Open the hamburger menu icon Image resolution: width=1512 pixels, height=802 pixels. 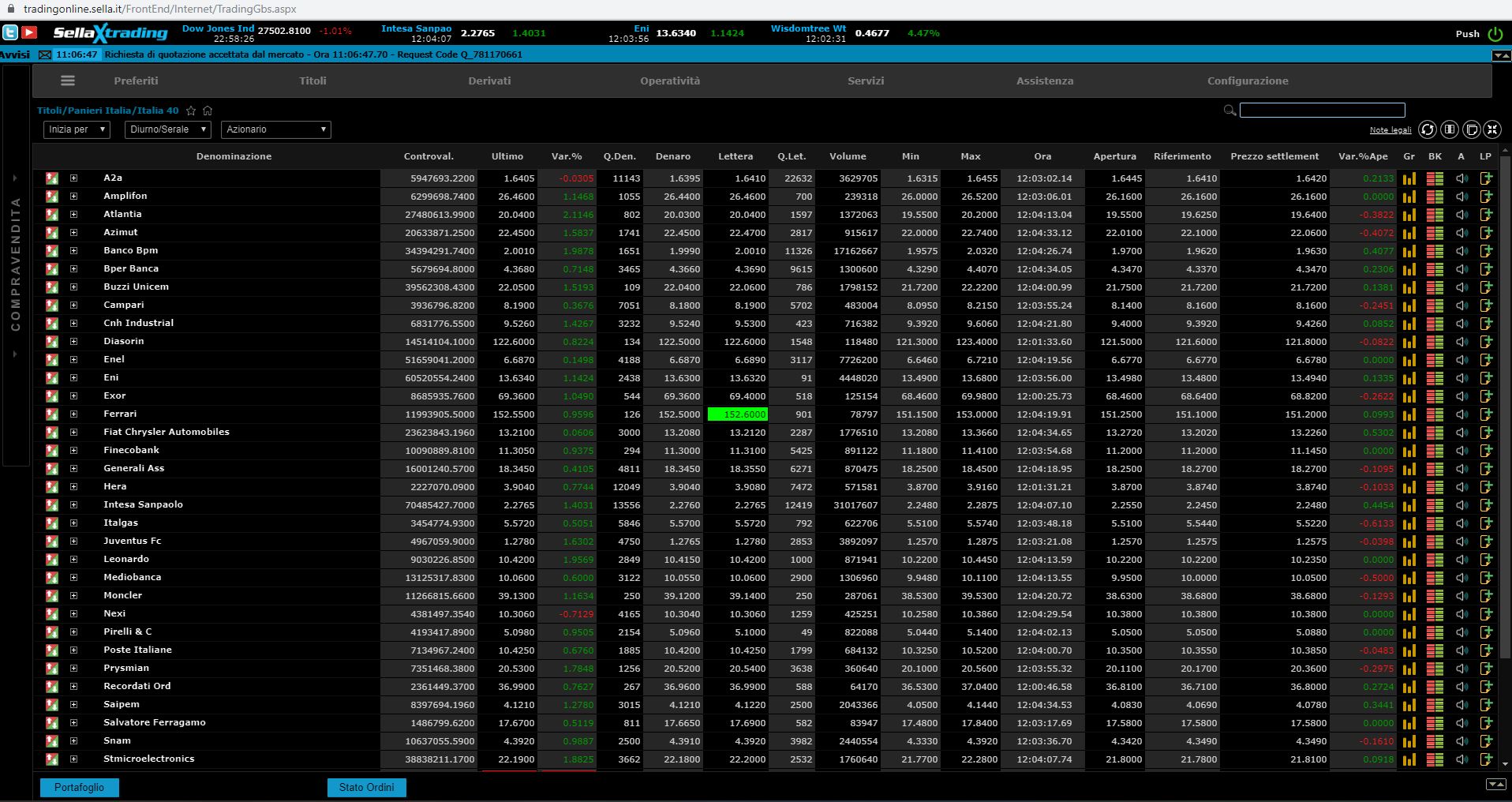(x=68, y=81)
